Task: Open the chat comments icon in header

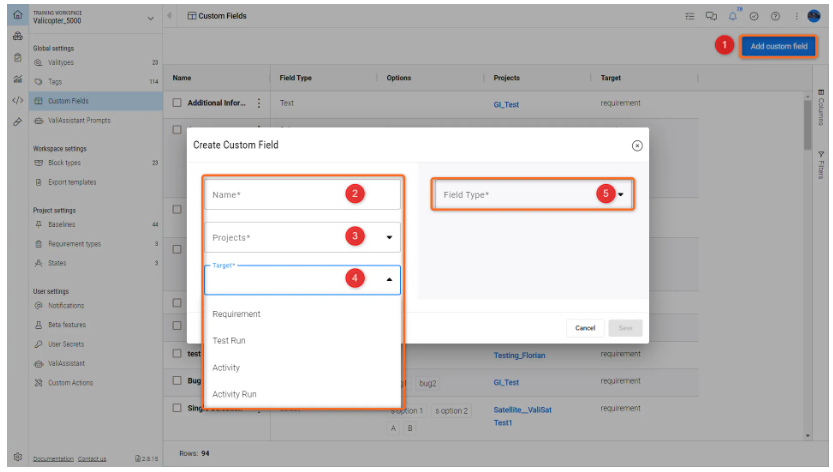Action: (711, 16)
